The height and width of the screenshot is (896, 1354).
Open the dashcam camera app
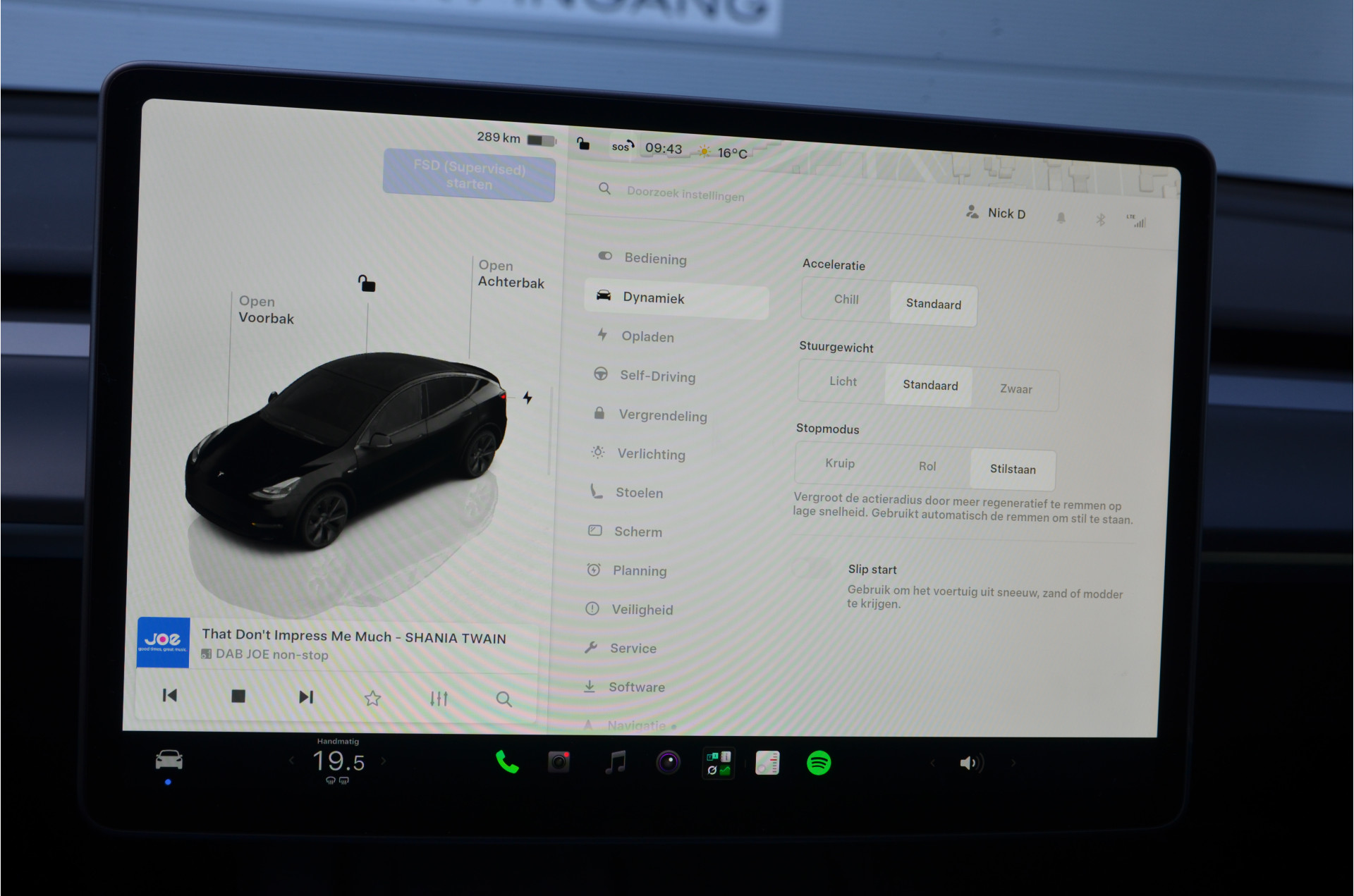click(559, 762)
